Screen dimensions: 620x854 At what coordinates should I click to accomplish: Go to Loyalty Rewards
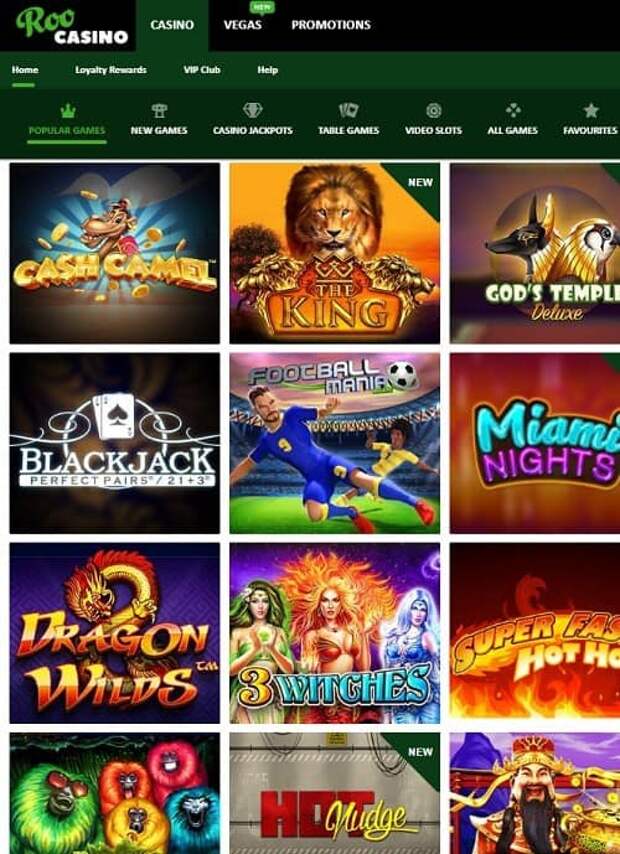coord(111,70)
